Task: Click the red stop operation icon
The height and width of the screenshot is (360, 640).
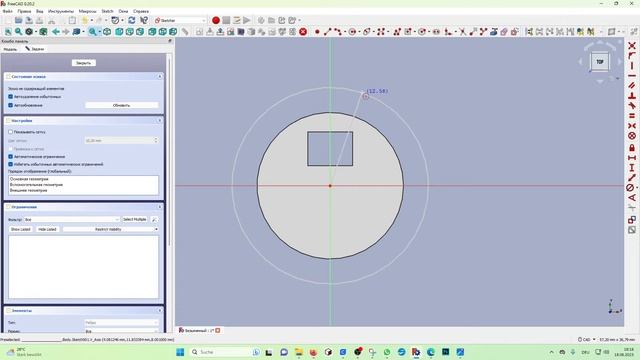Action: [x=303, y=31]
